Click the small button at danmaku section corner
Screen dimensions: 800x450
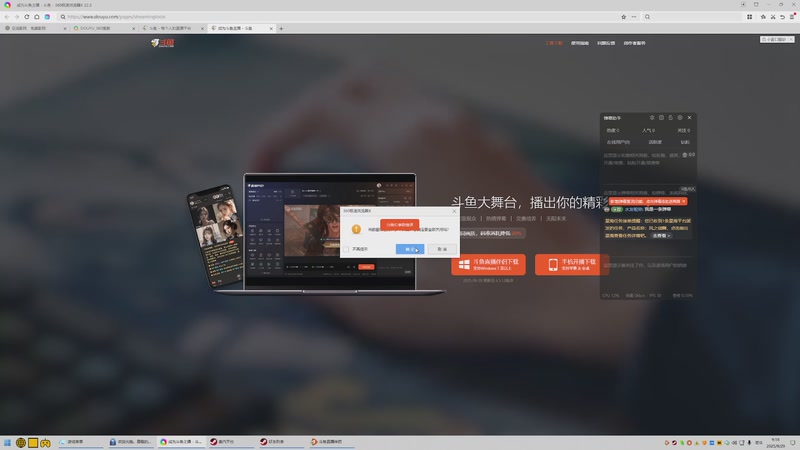[x=687, y=189]
